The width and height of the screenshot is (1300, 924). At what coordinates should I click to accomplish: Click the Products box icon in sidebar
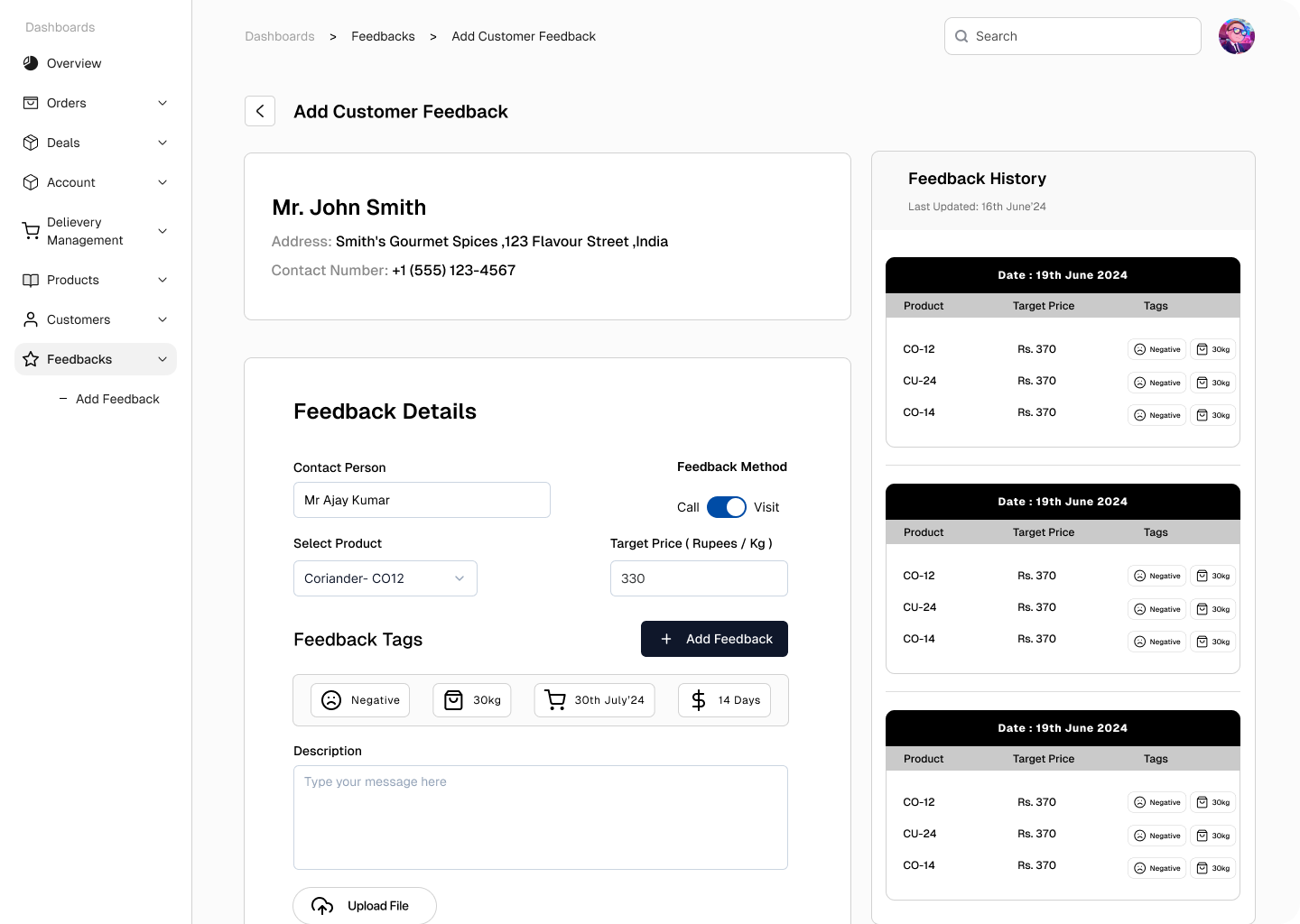[30, 280]
